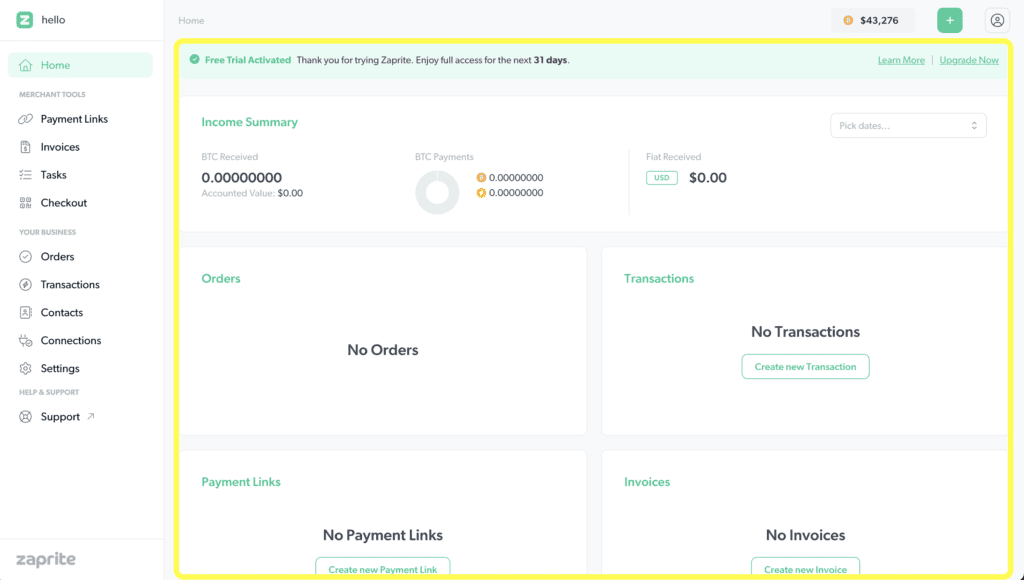Click the Support lifebuoy icon
Viewport: 1024px width, 580px height.
[26, 417]
